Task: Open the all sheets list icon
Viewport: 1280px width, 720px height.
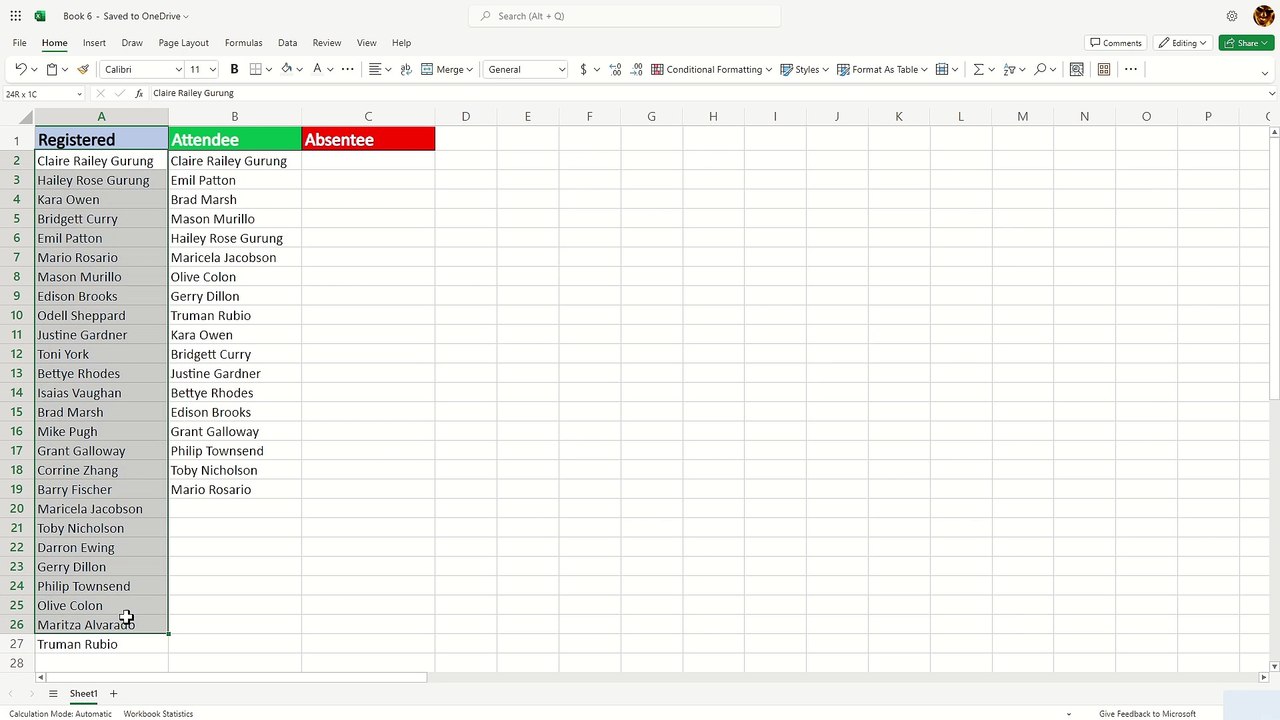Action: [x=53, y=693]
